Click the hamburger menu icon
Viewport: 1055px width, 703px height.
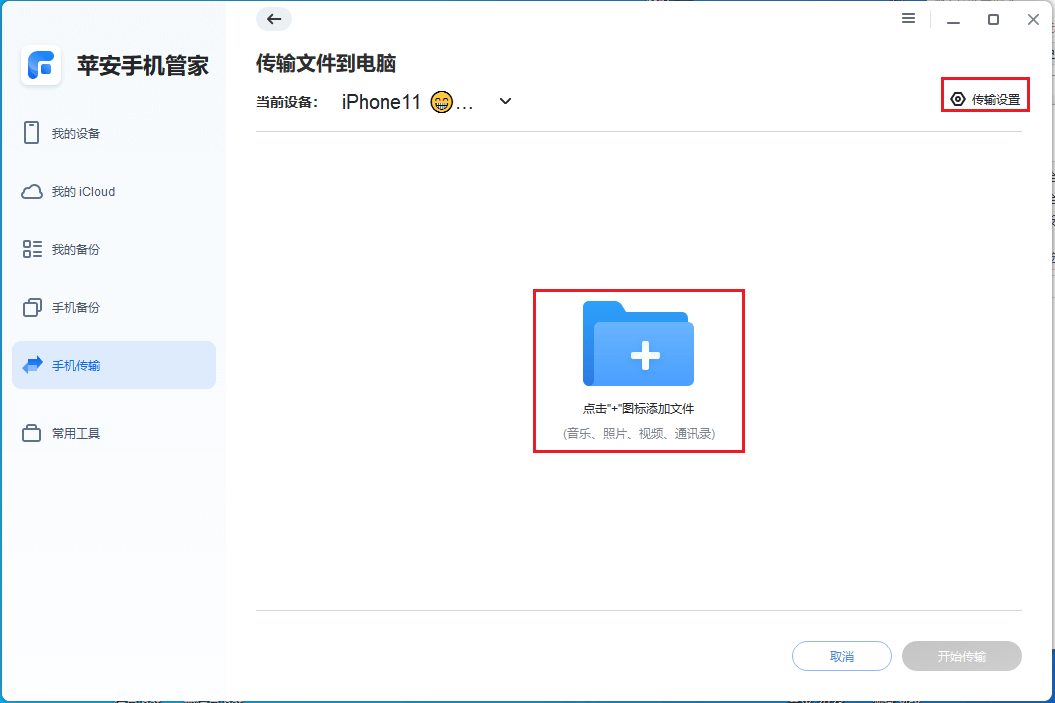point(908,18)
